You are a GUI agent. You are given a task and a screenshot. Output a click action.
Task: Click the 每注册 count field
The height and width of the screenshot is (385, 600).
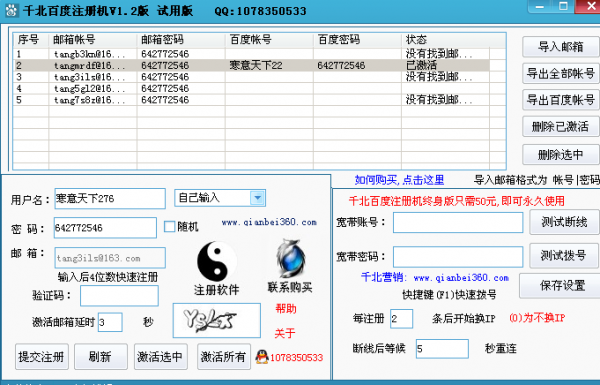tap(401, 318)
